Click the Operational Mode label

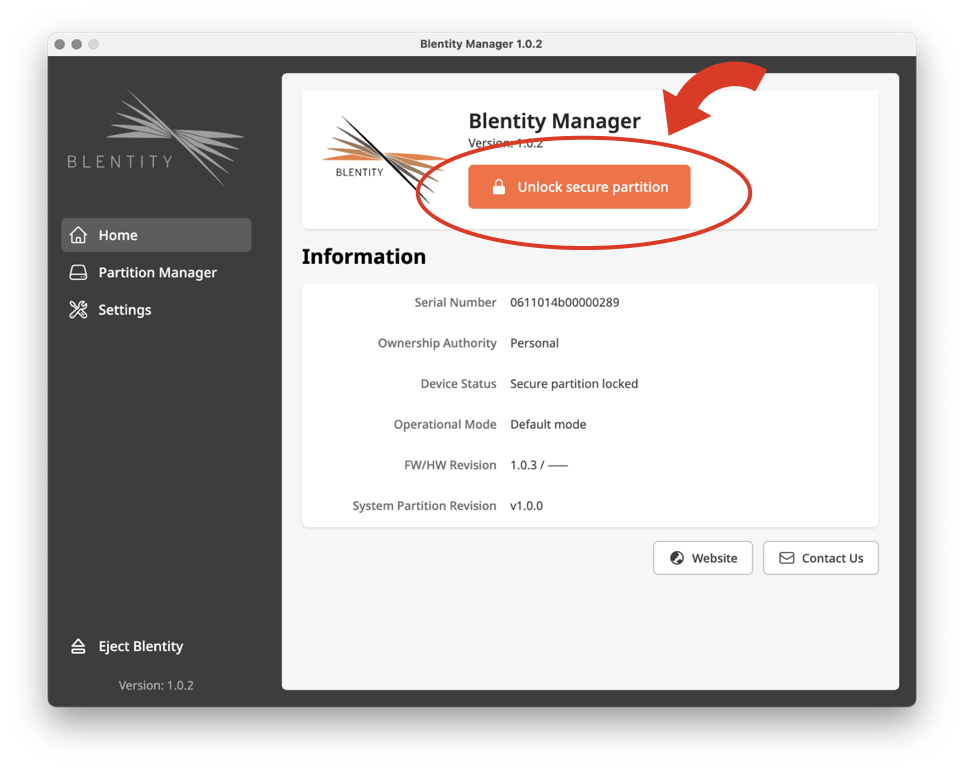click(x=444, y=424)
